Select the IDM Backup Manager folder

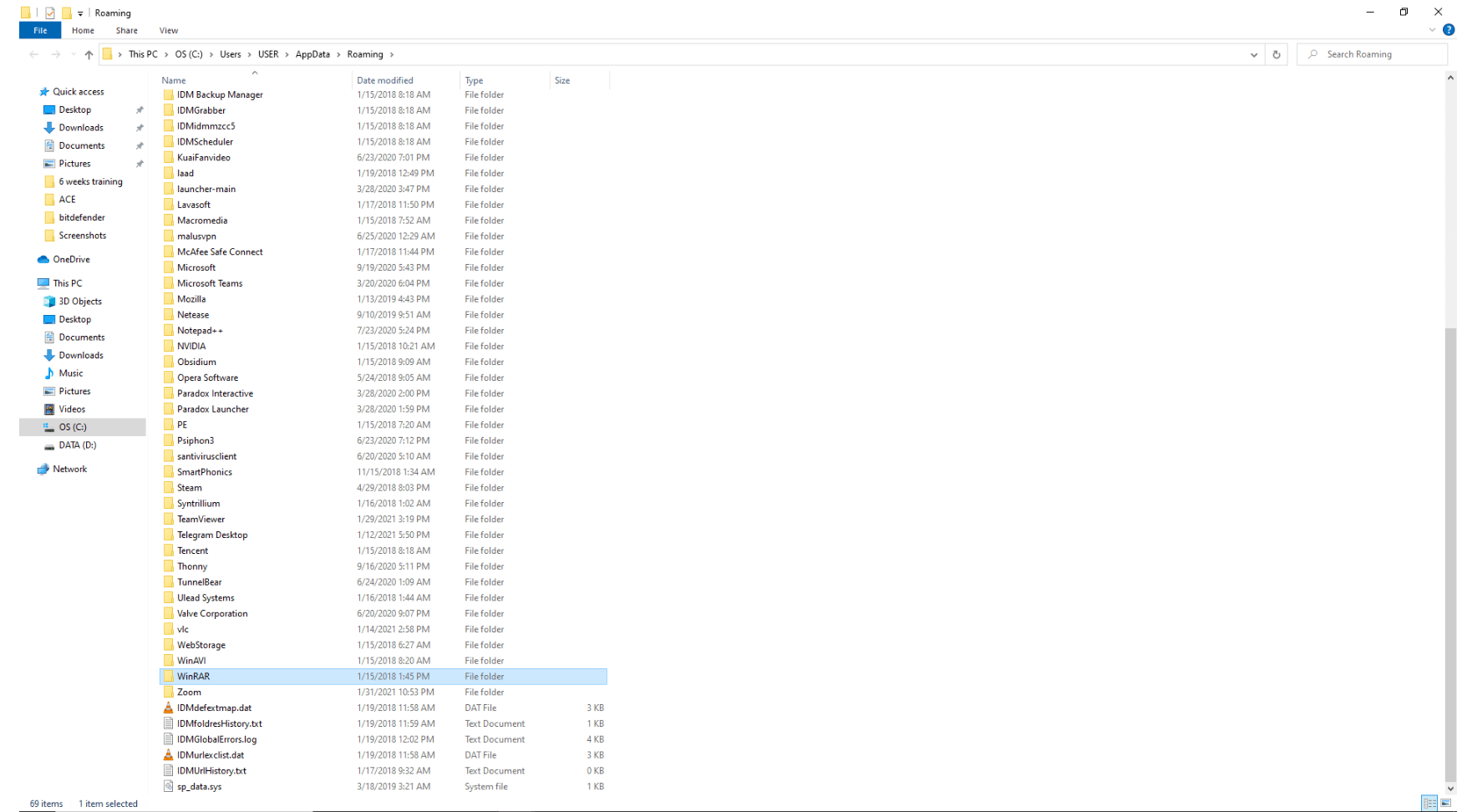(220, 94)
